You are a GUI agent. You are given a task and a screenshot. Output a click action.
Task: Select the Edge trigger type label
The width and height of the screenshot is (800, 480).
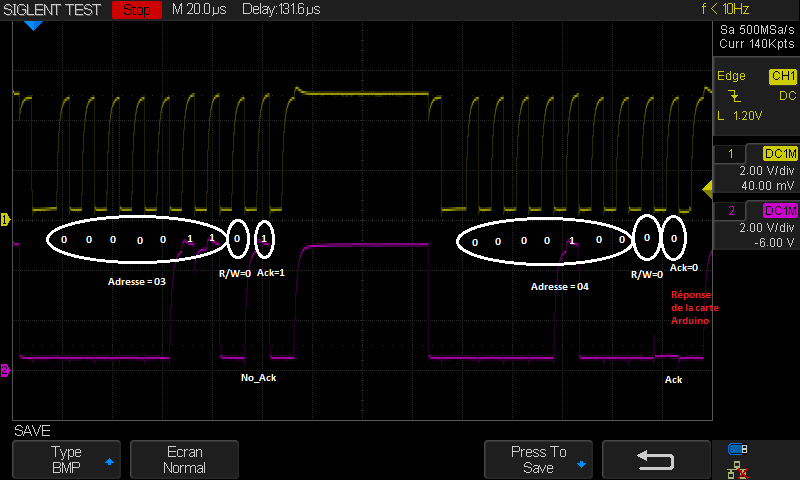pyautogui.click(x=731, y=76)
